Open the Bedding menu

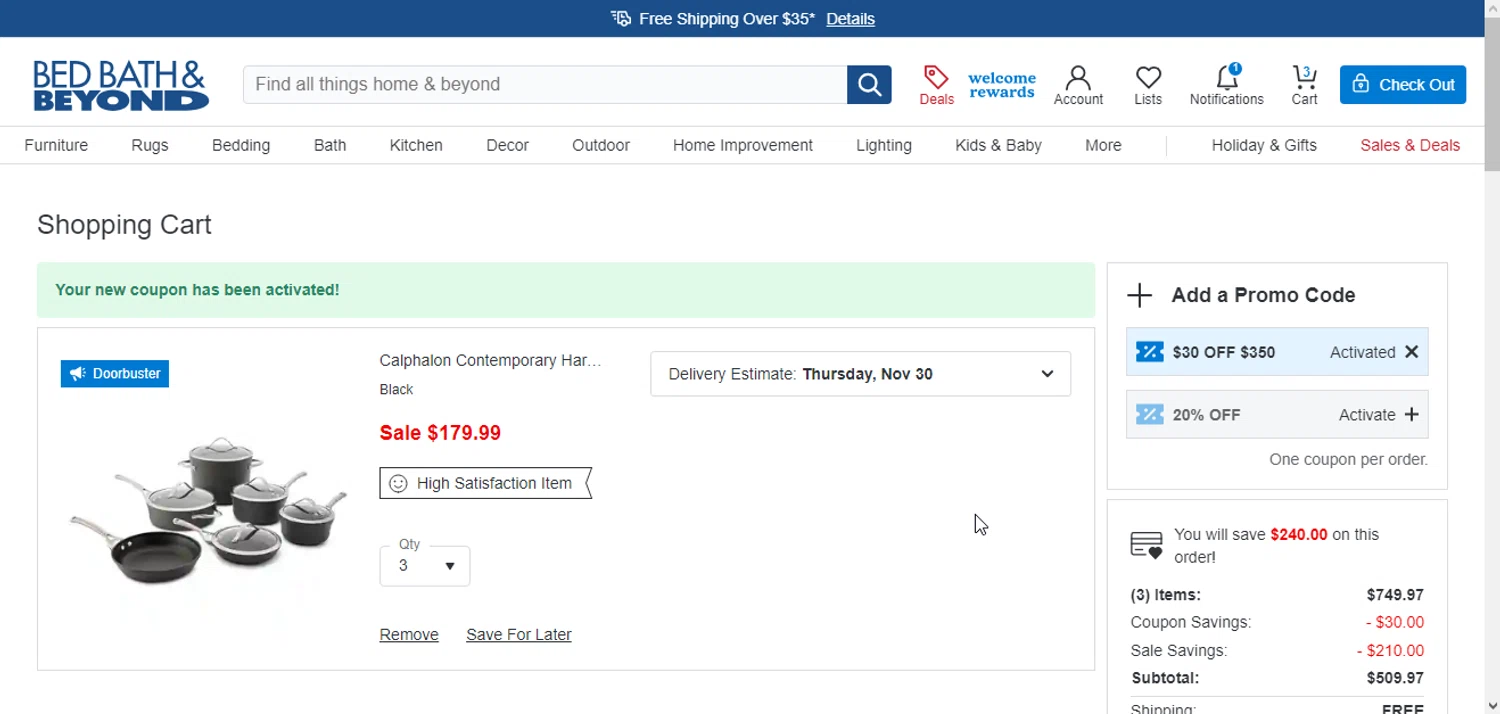point(241,145)
